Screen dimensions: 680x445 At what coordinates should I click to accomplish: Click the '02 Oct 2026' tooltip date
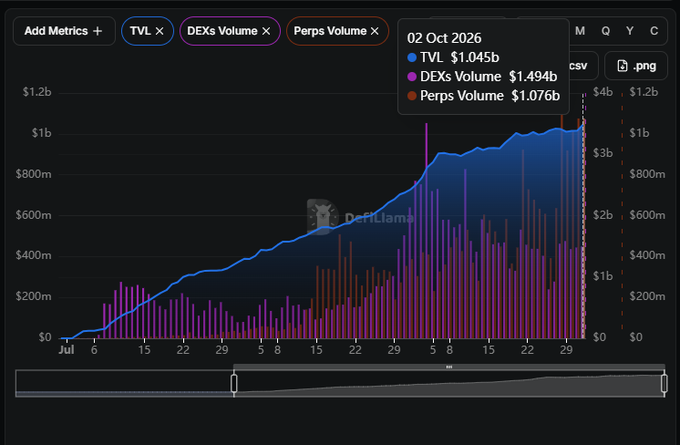click(444, 38)
